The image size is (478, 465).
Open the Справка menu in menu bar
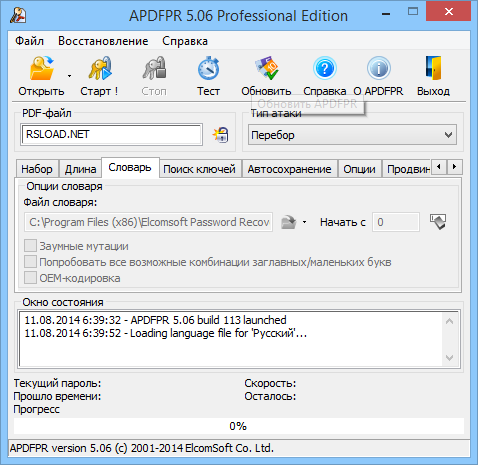(185, 41)
